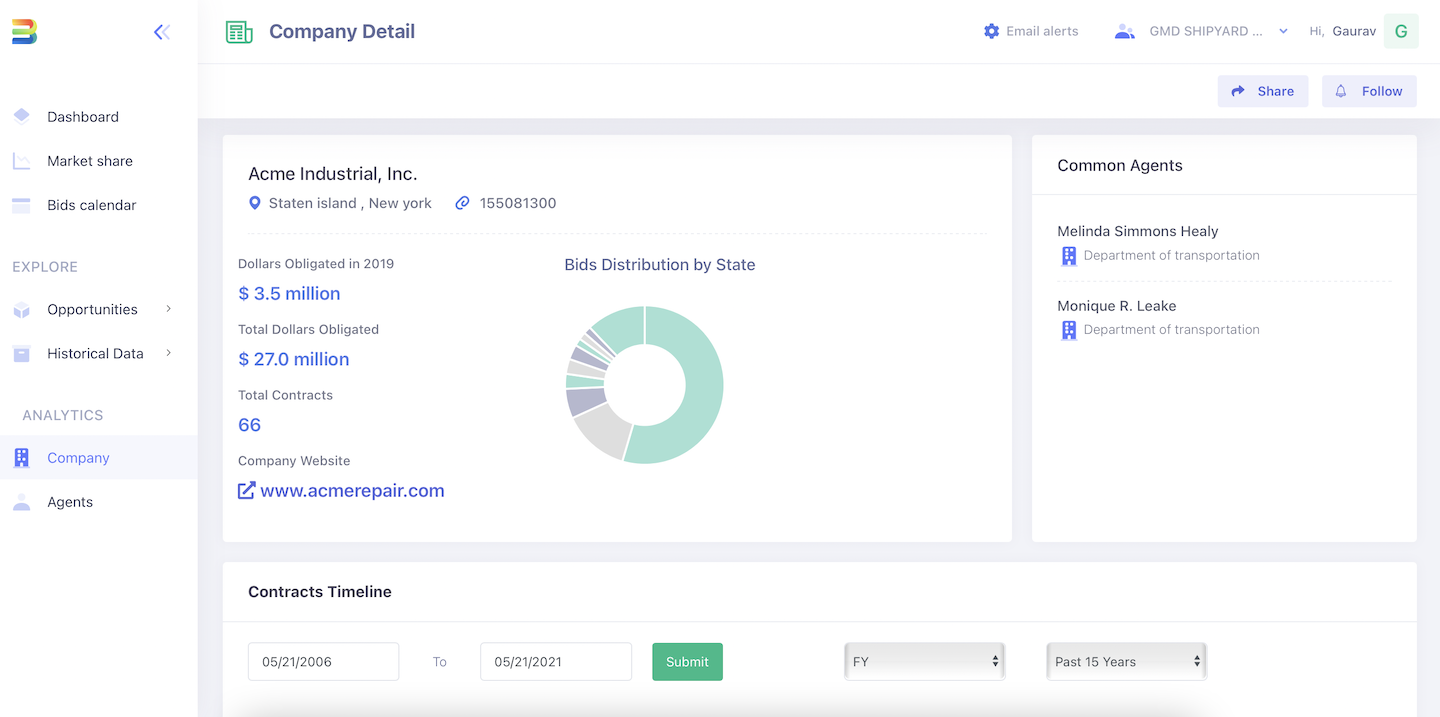Visit www.acmerepair.com link

point(353,490)
